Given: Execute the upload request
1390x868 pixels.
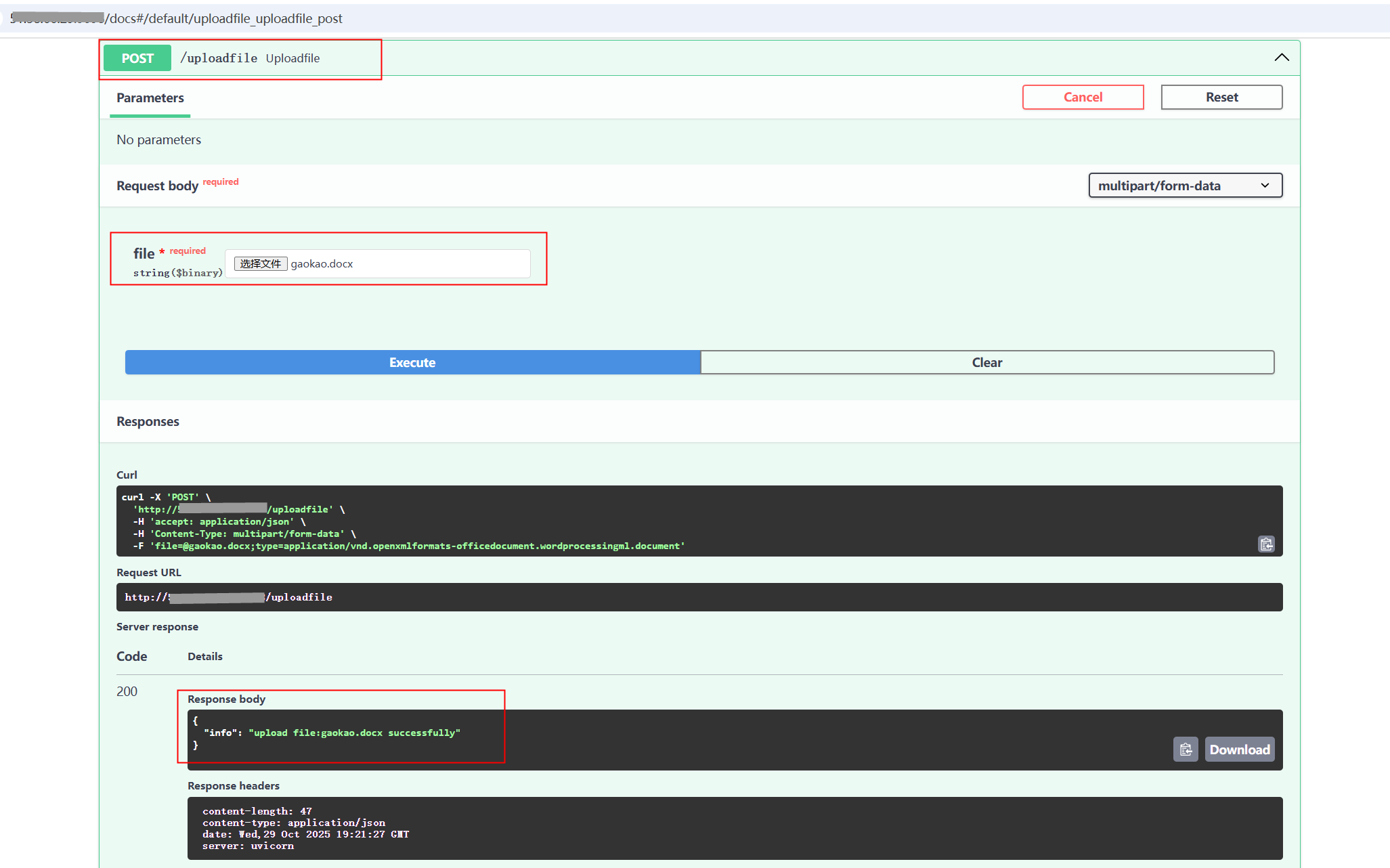Looking at the screenshot, I should pyautogui.click(x=412, y=362).
